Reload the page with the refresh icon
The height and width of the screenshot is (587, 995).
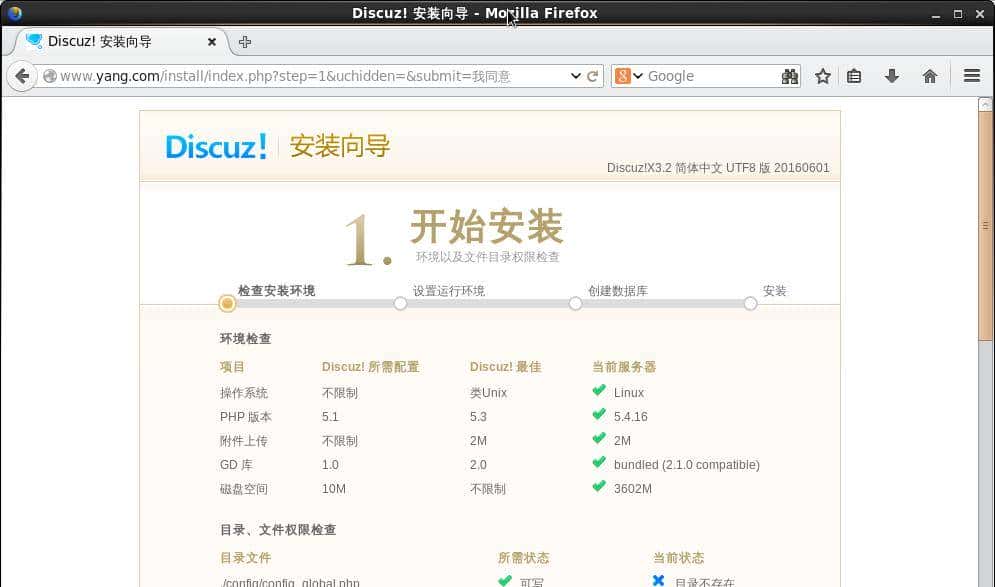pyautogui.click(x=593, y=76)
